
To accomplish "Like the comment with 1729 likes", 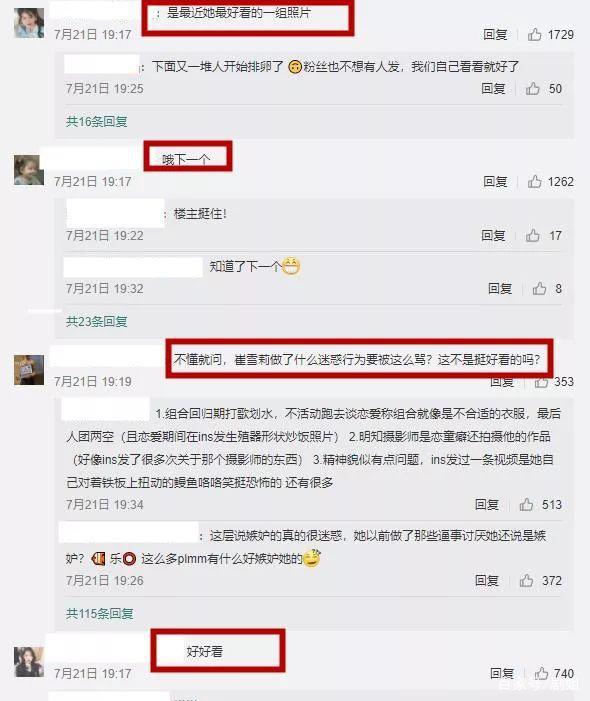I will click(x=535, y=34).
